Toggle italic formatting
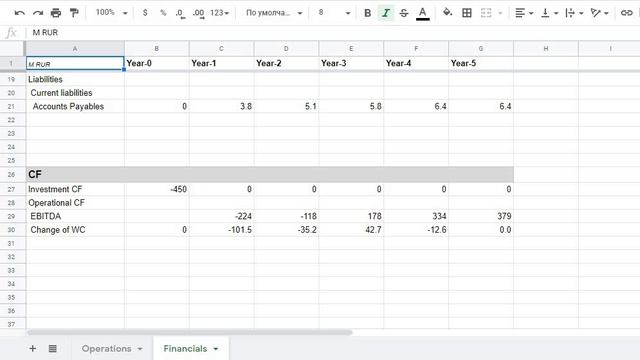Screen dimensions: 640x360 click(386, 13)
